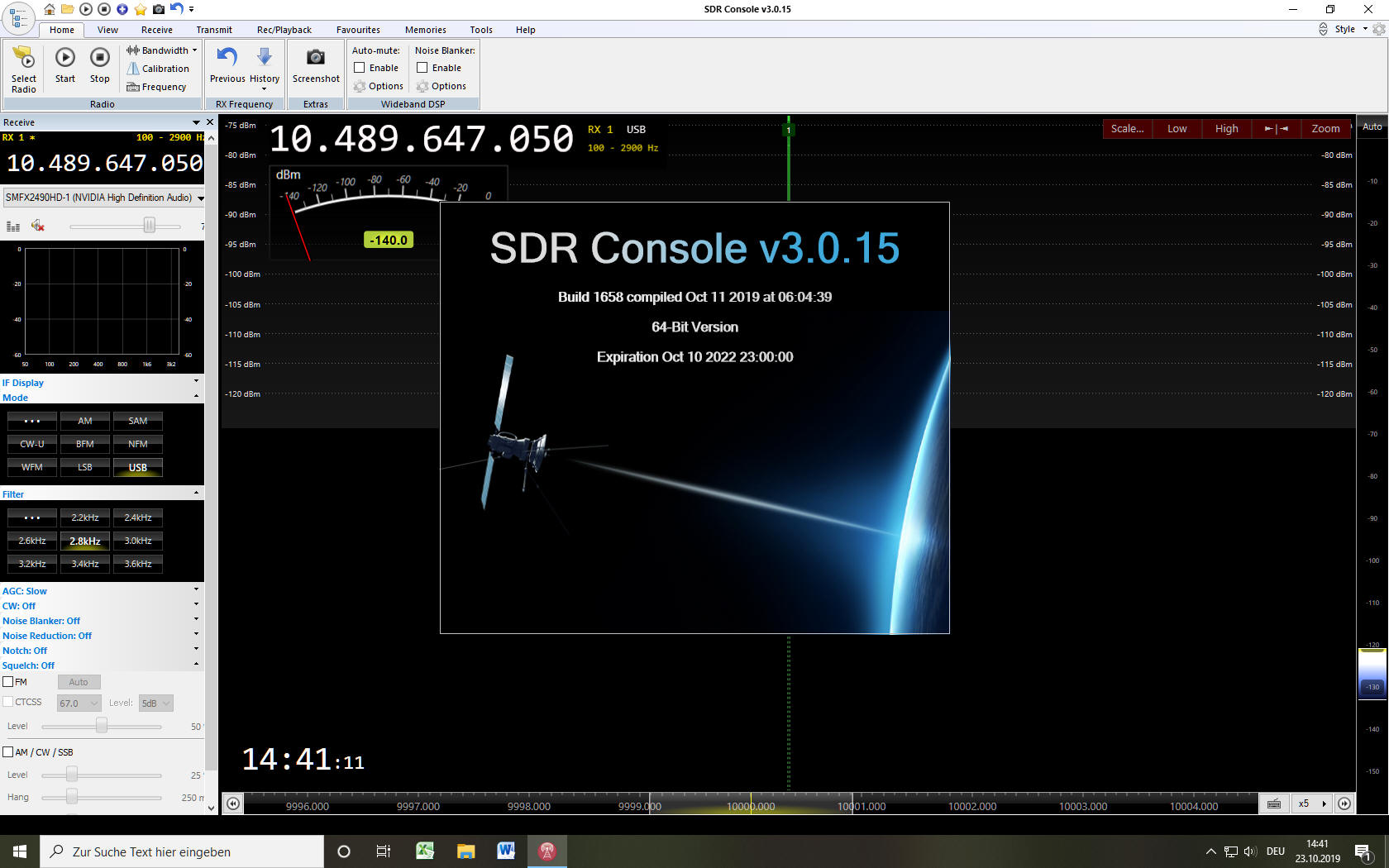Click the stop icon in the quick access toolbar
The image size is (1389, 868).
(x=104, y=9)
